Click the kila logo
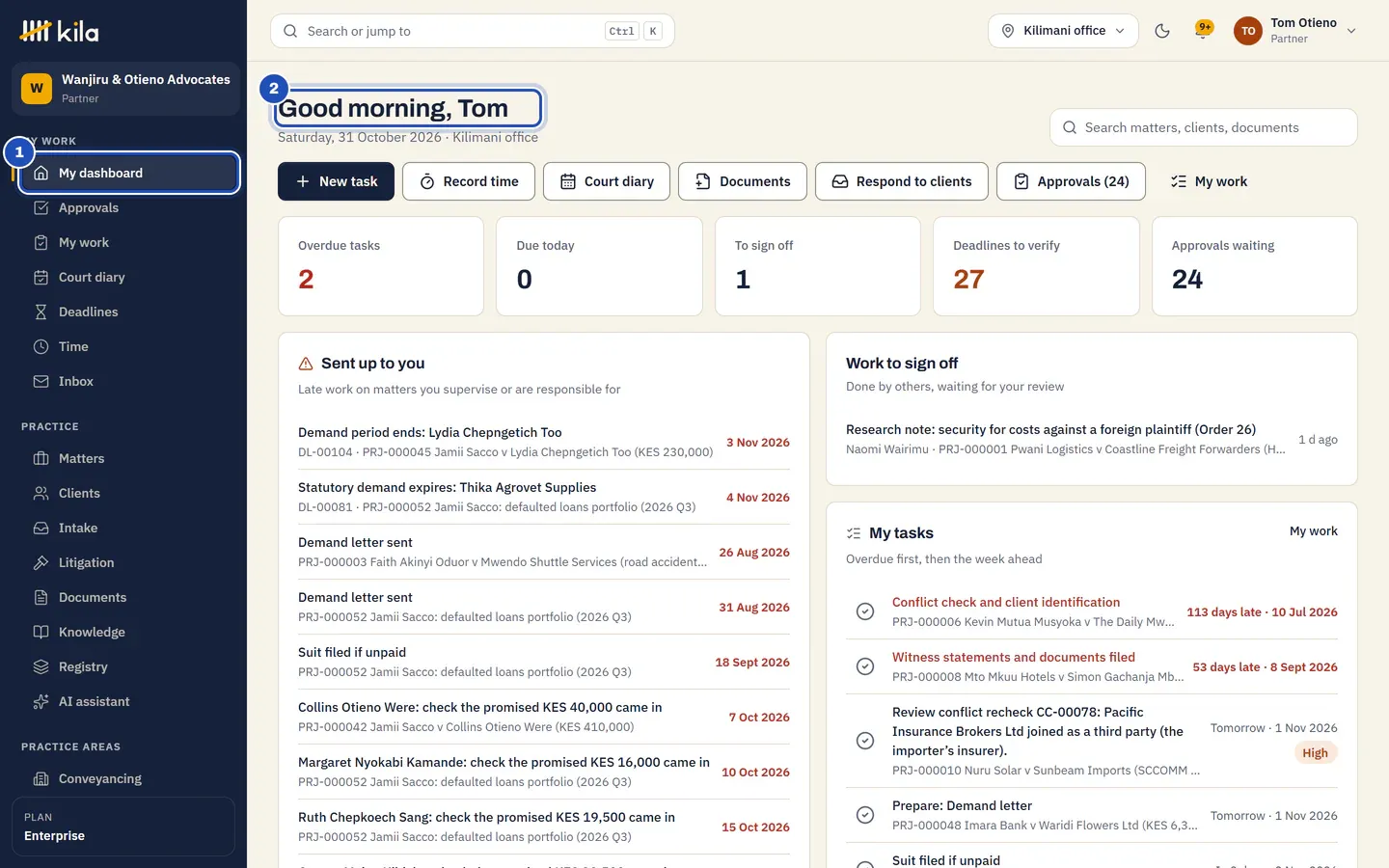1389x868 pixels. click(x=59, y=31)
